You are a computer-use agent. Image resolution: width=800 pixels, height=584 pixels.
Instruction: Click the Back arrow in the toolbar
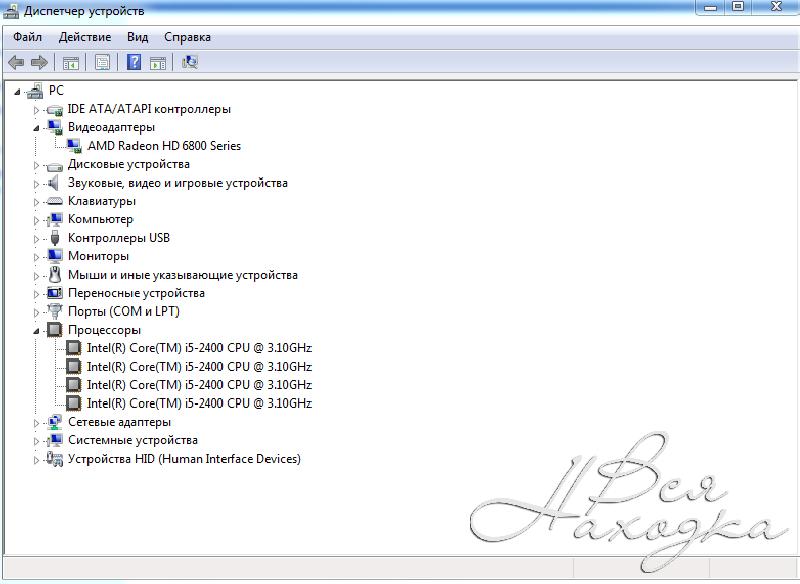point(16,62)
